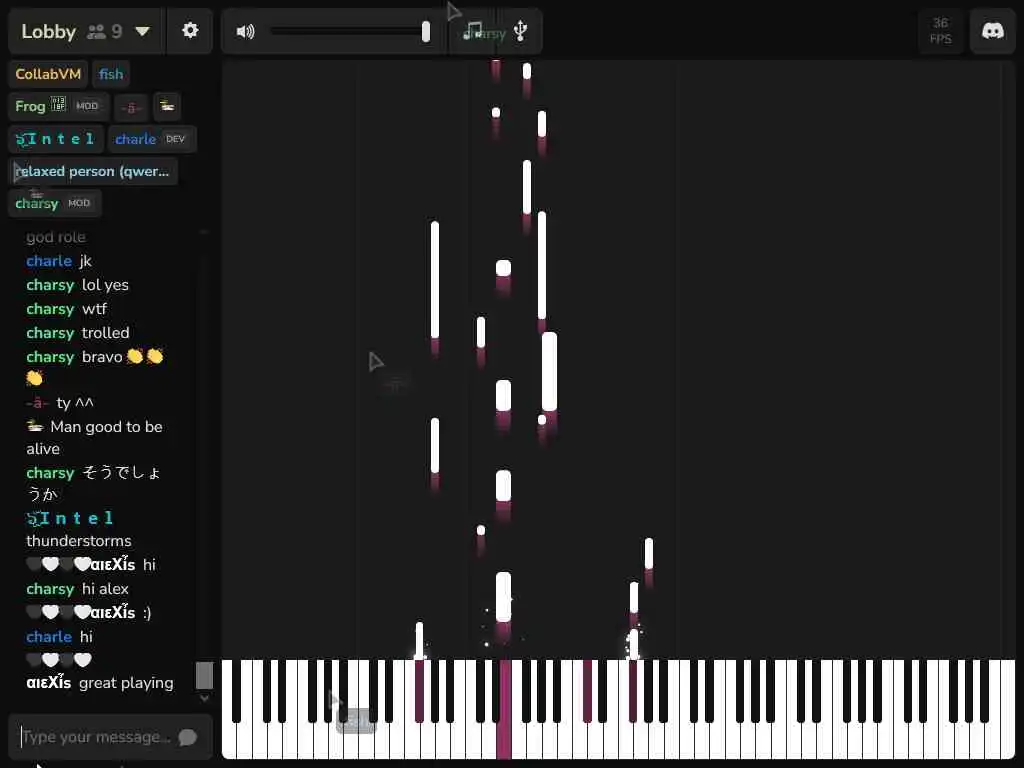Mute sound via speaker icon
1024x768 pixels.
click(x=246, y=31)
